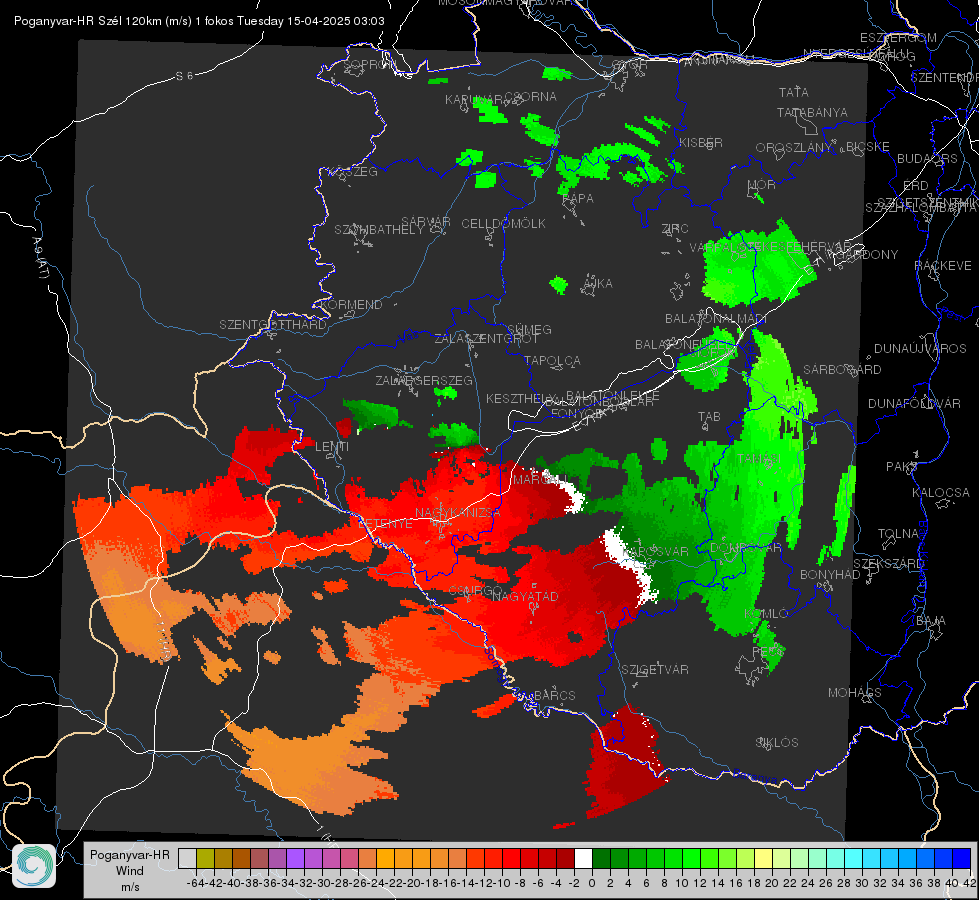Click the LENTI city label
The height and width of the screenshot is (900, 979).
click(332, 447)
